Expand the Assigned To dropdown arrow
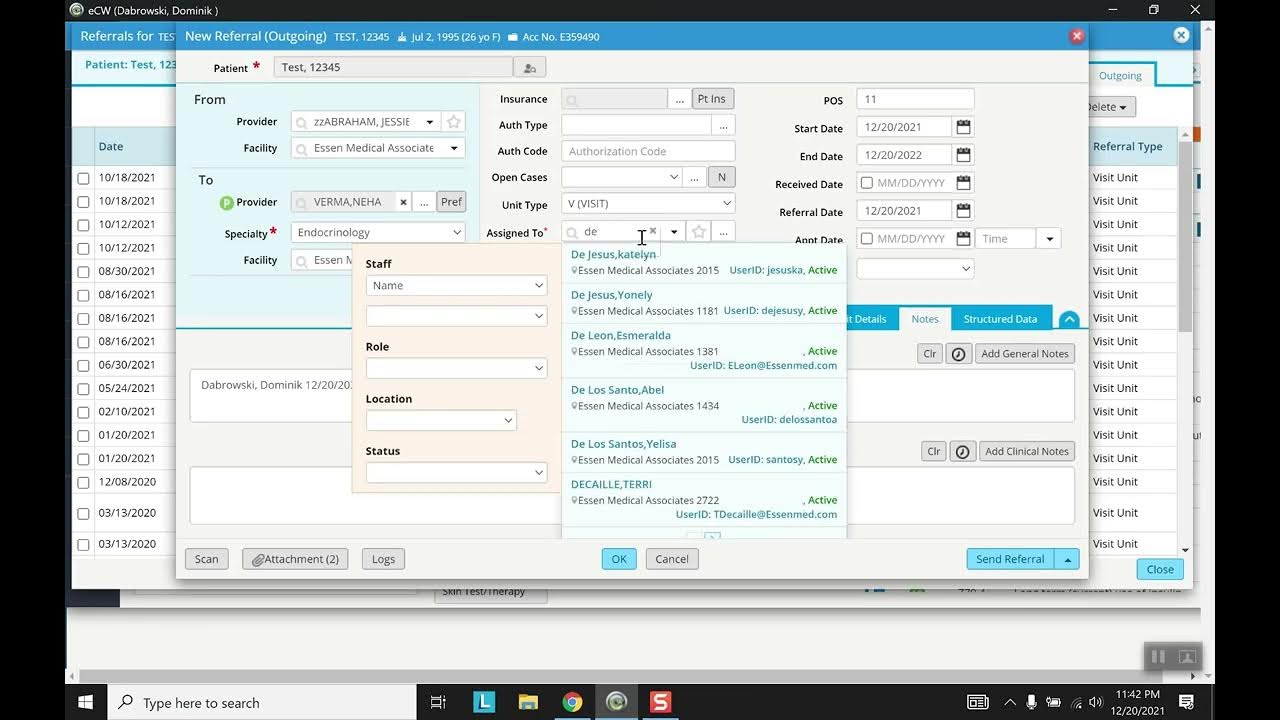Image resolution: width=1280 pixels, height=720 pixels. point(674,232)
